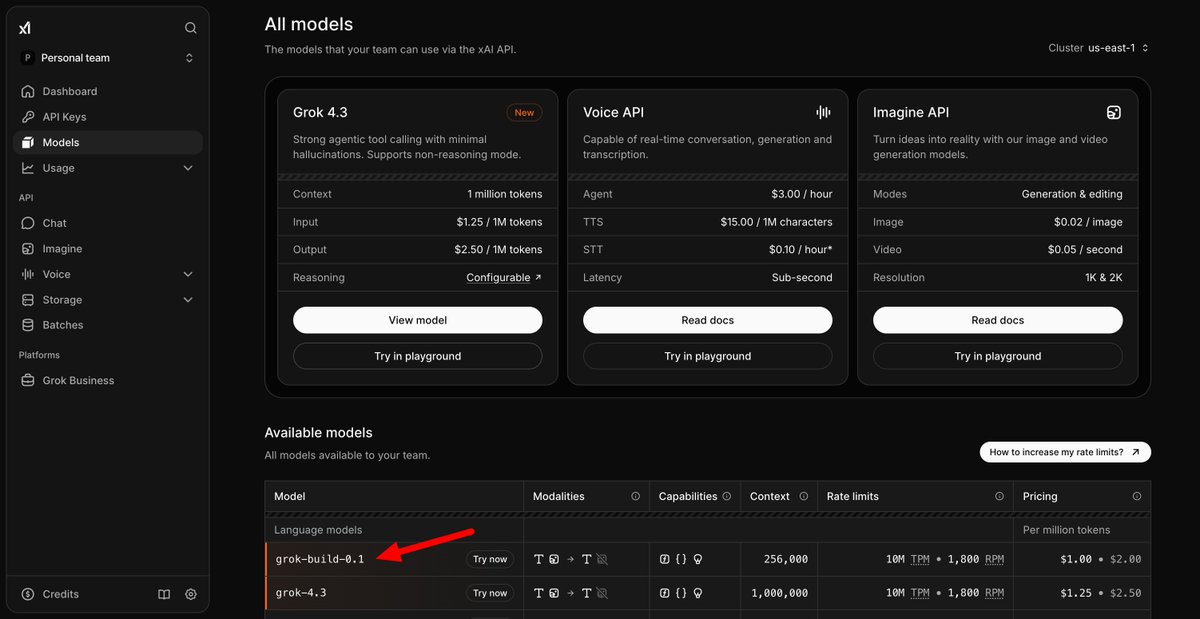The height and width of the screenshot is (619, 1200).
Task: Click Try in playground on Grok 4.3 card
Action: tap(417, 356)
